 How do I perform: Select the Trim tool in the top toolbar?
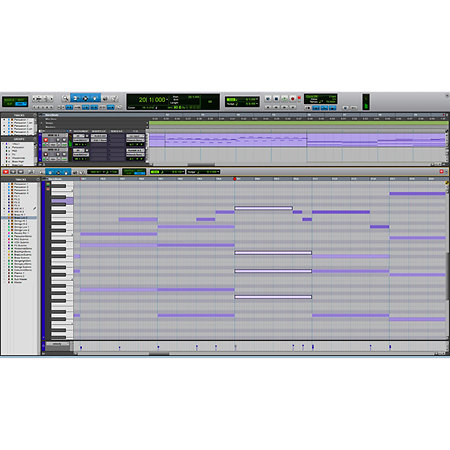click(76, 98)
